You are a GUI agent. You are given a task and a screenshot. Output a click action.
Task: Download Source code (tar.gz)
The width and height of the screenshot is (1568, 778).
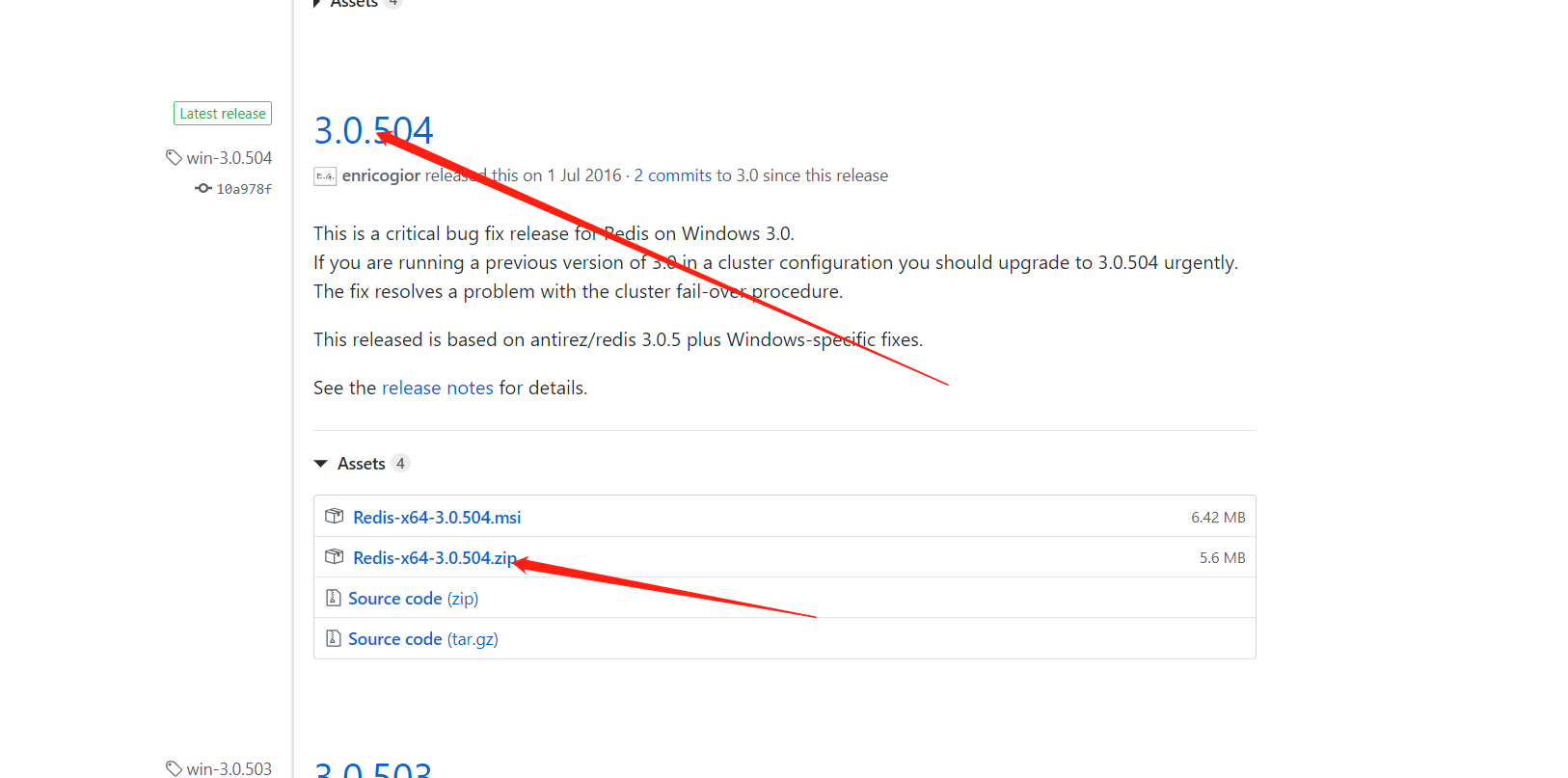(x=423, y=639)
